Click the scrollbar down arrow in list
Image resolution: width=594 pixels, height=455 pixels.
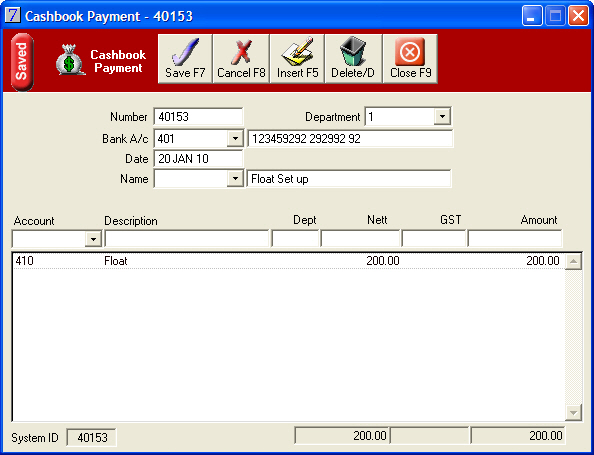(x=573, y=412)
